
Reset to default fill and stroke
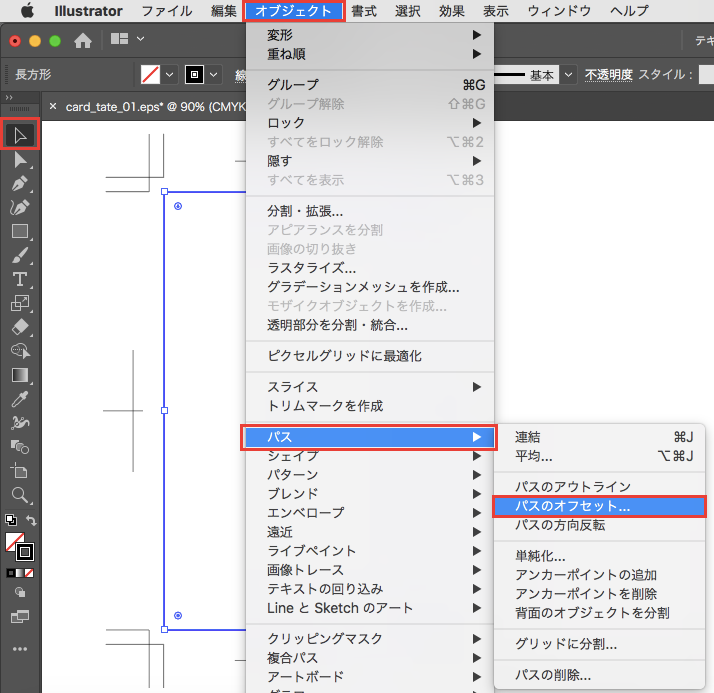[10, 520]
